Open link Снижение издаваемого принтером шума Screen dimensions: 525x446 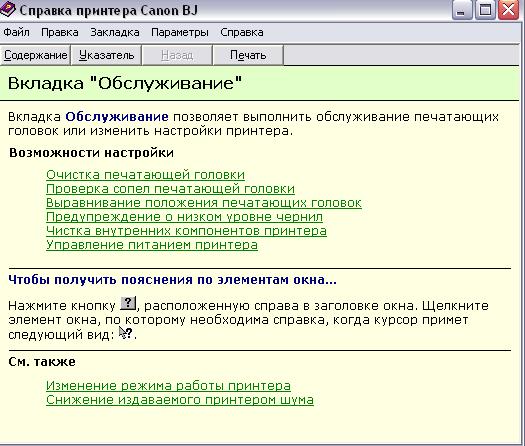pos(180,400)
